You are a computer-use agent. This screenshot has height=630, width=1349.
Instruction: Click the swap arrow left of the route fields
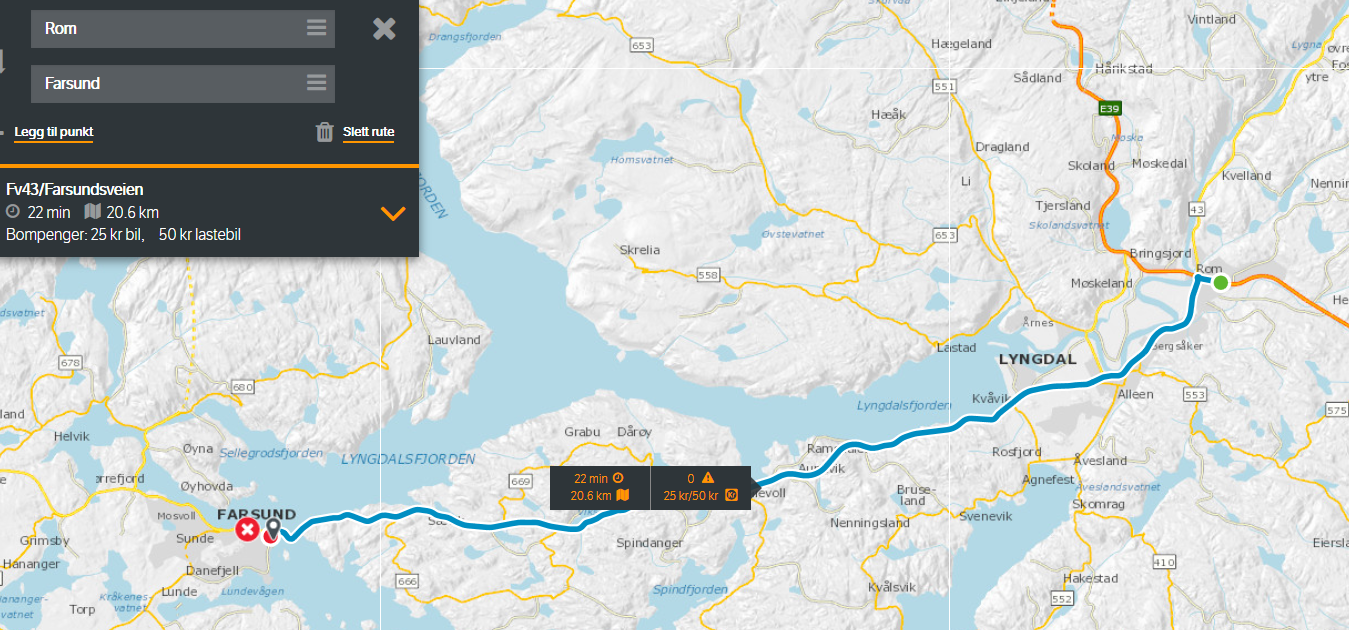[2, 60]
